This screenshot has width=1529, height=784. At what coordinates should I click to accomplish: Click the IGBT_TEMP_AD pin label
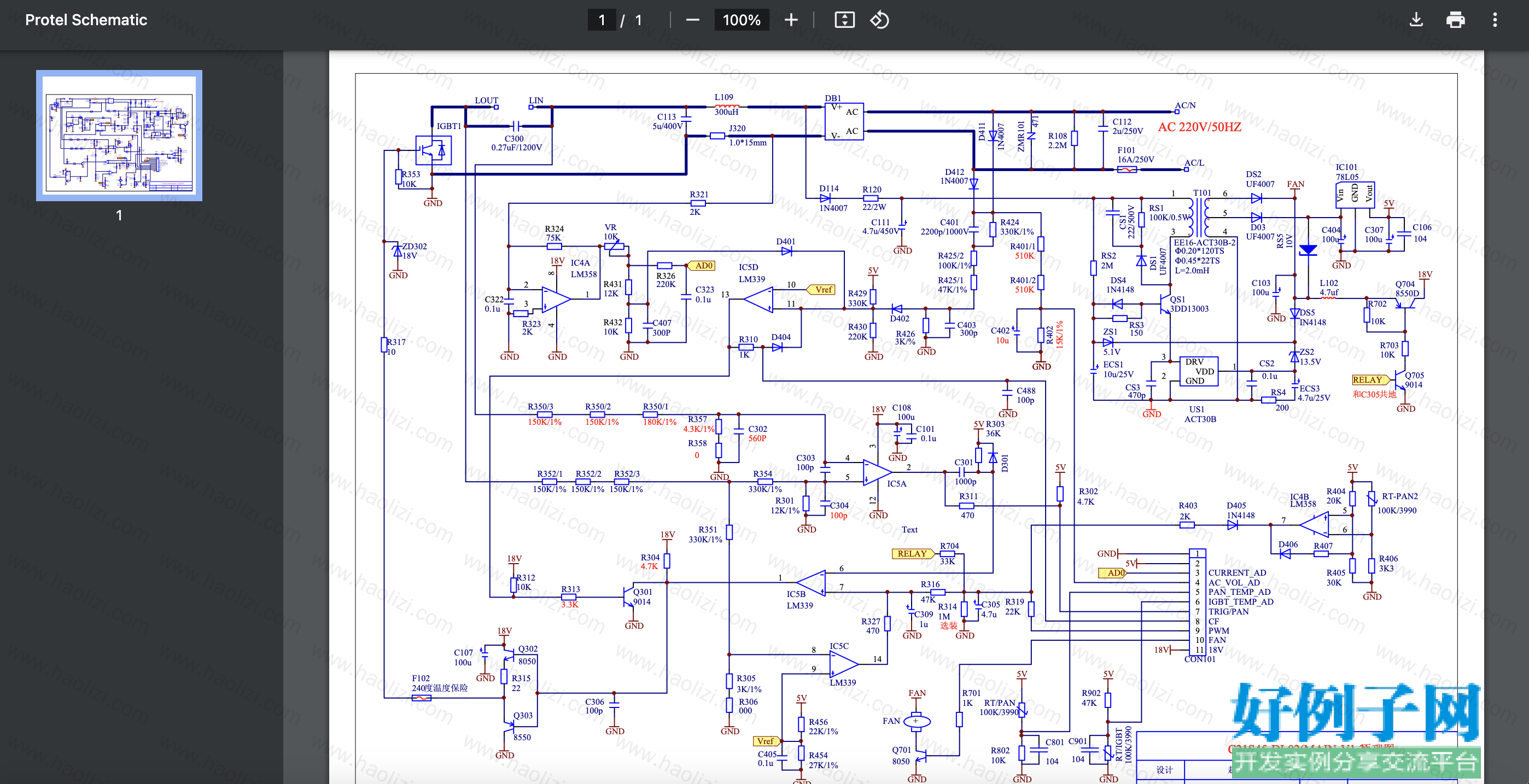(x=1240, y=602)
